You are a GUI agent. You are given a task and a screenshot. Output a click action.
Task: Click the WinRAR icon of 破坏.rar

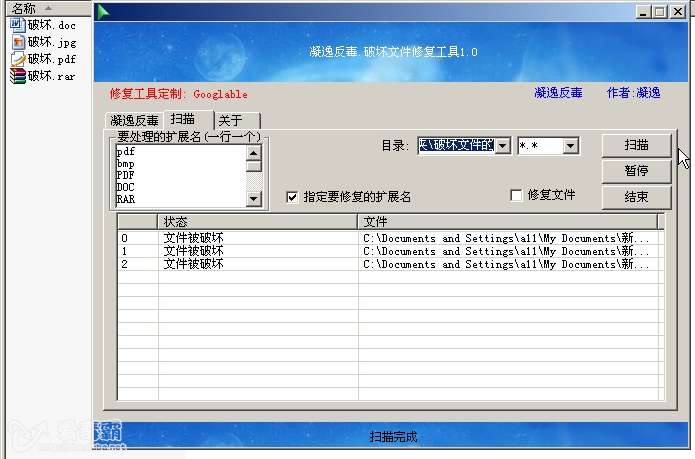tap(18, 76)
